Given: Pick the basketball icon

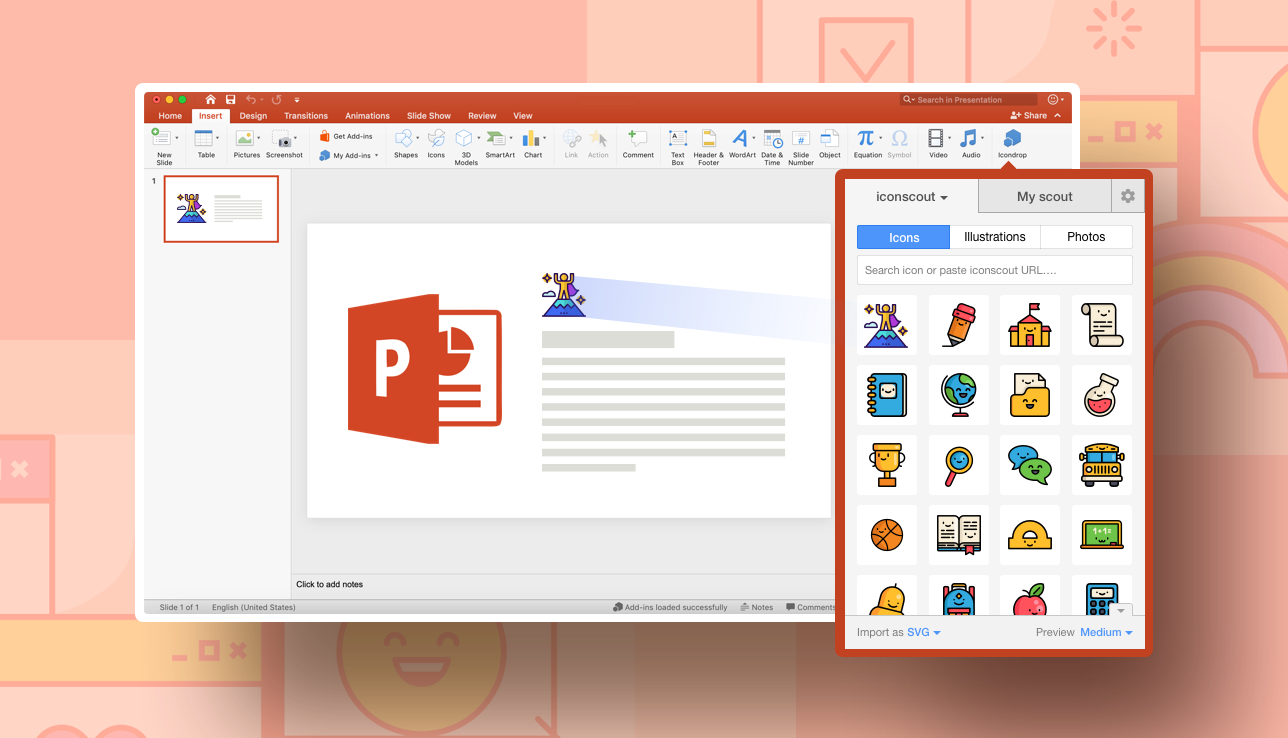Looking at the screenshot, I should pyautogui.click(x=887, y=534).
